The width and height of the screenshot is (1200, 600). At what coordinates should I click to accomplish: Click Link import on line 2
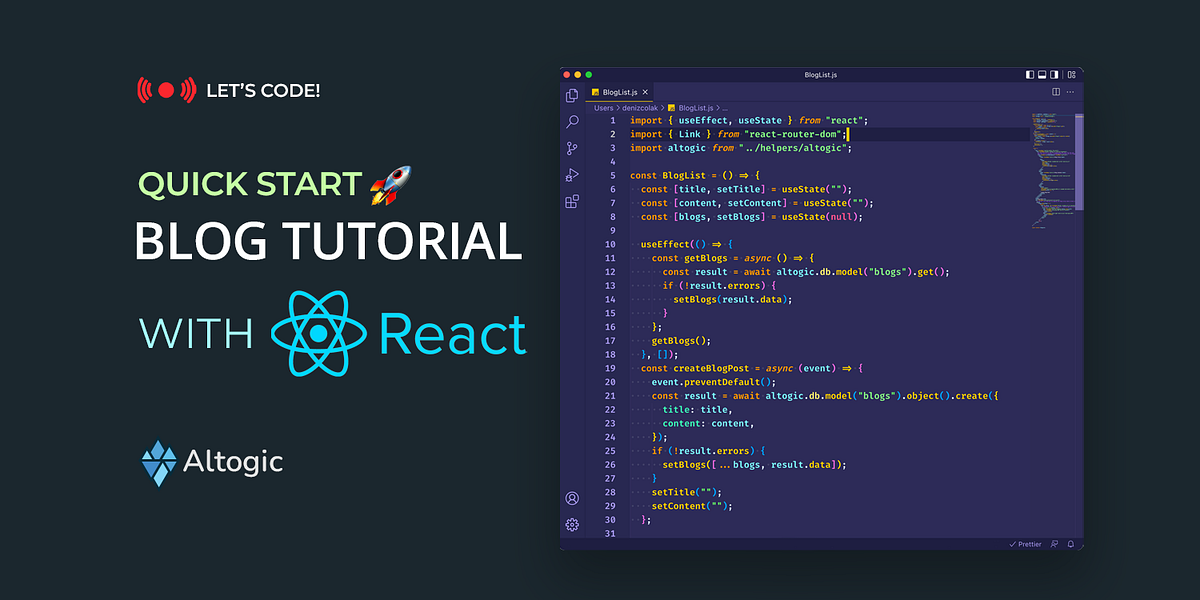[690, 134]
